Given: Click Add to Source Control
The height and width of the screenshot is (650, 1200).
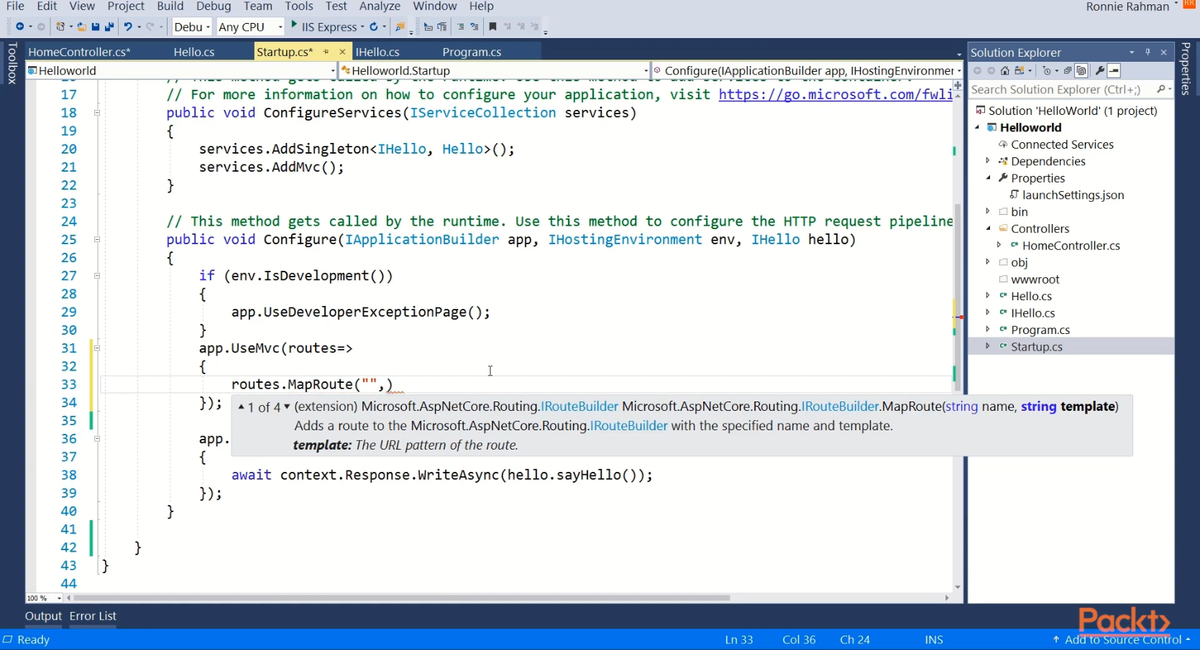Looking at the screenshot, I should coord(1121,640).
